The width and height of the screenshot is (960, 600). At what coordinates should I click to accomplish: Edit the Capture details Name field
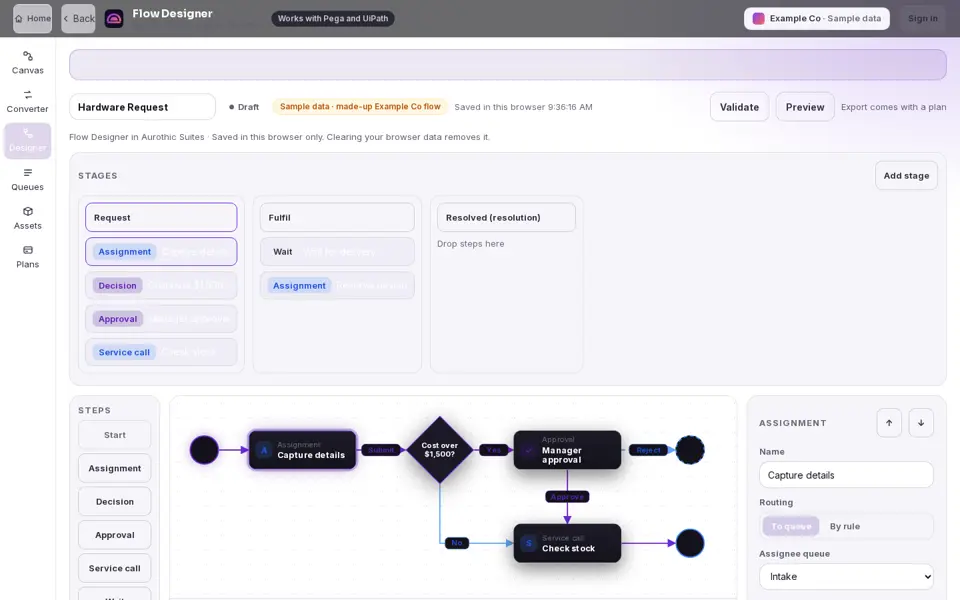(846, 475)
